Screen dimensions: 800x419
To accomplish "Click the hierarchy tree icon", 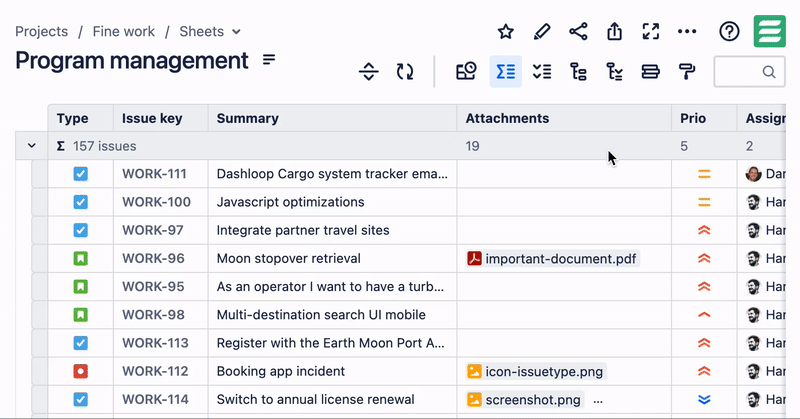I will pos(578,71).
